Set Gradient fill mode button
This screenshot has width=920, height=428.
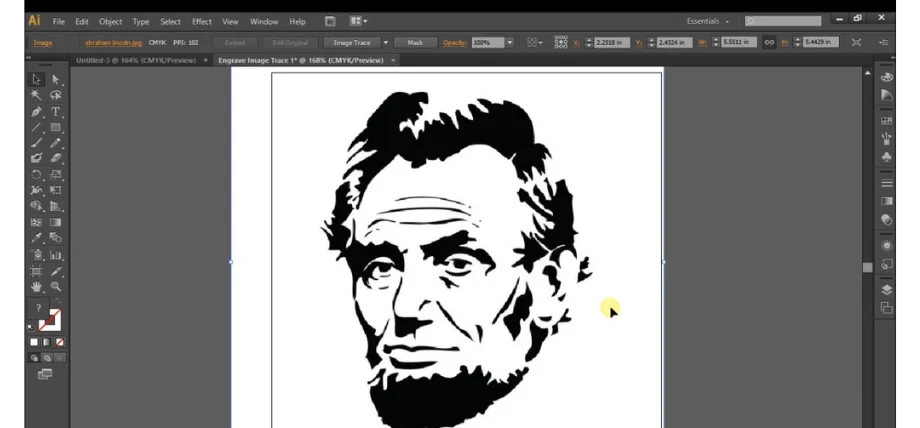point(47,342)
